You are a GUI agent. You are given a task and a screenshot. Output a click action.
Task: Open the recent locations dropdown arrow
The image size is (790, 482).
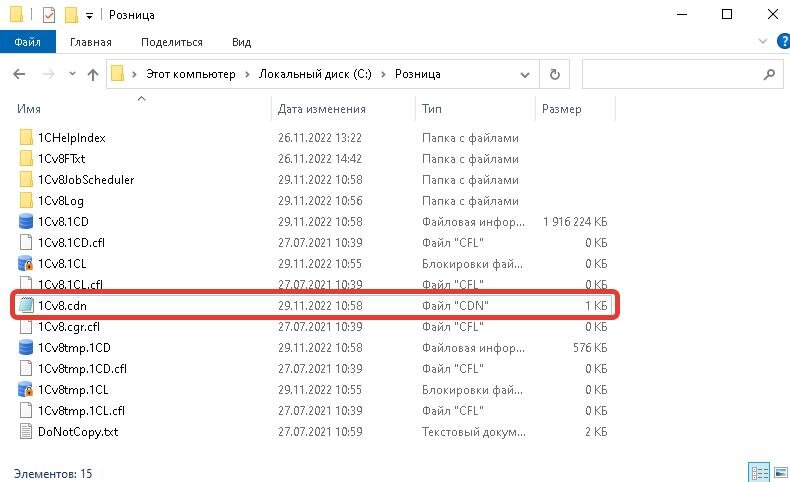pyautogui.click(x=72, y=74)
